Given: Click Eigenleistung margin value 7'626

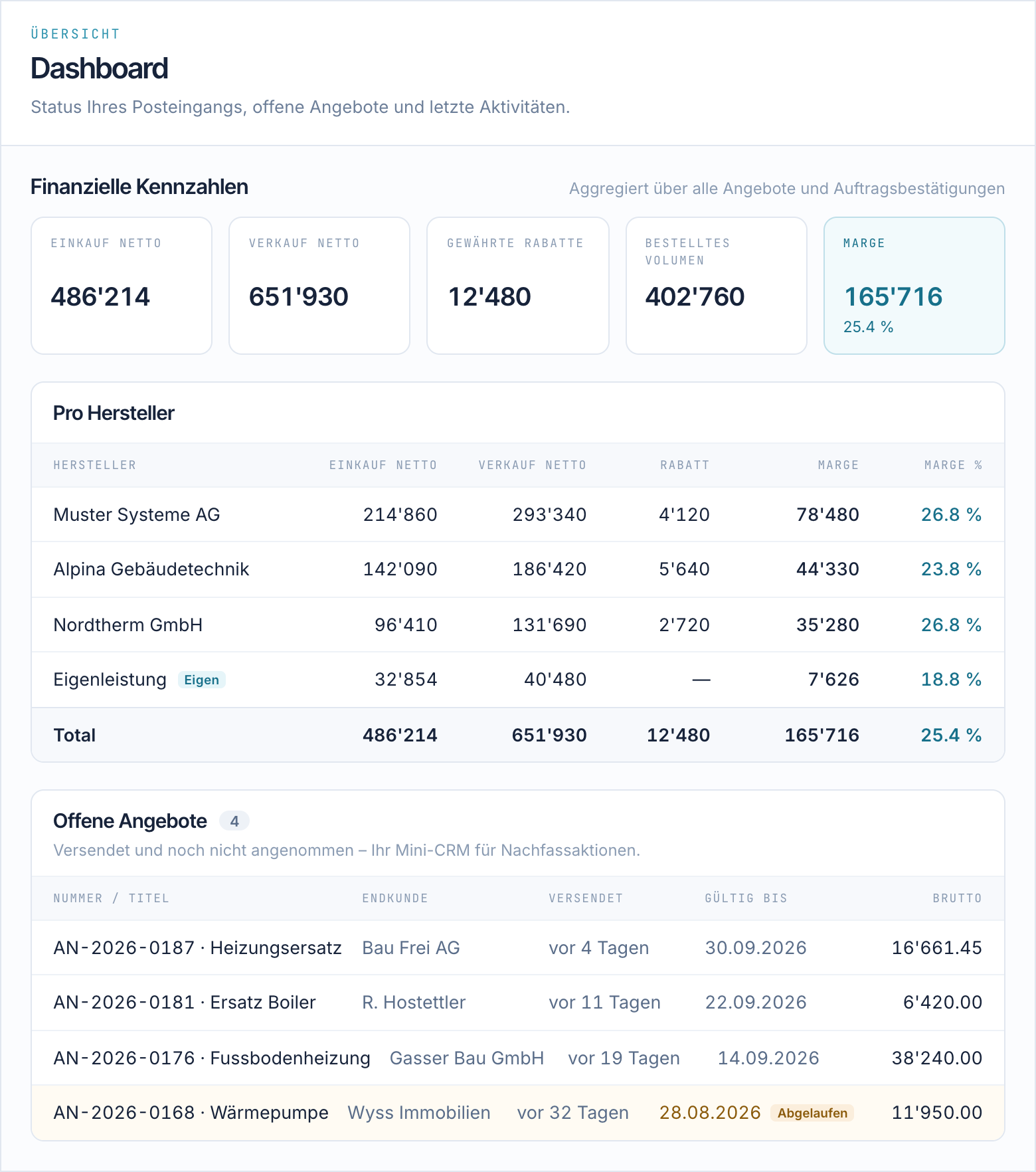Looking at the screenshot, I should pos(833,680).
